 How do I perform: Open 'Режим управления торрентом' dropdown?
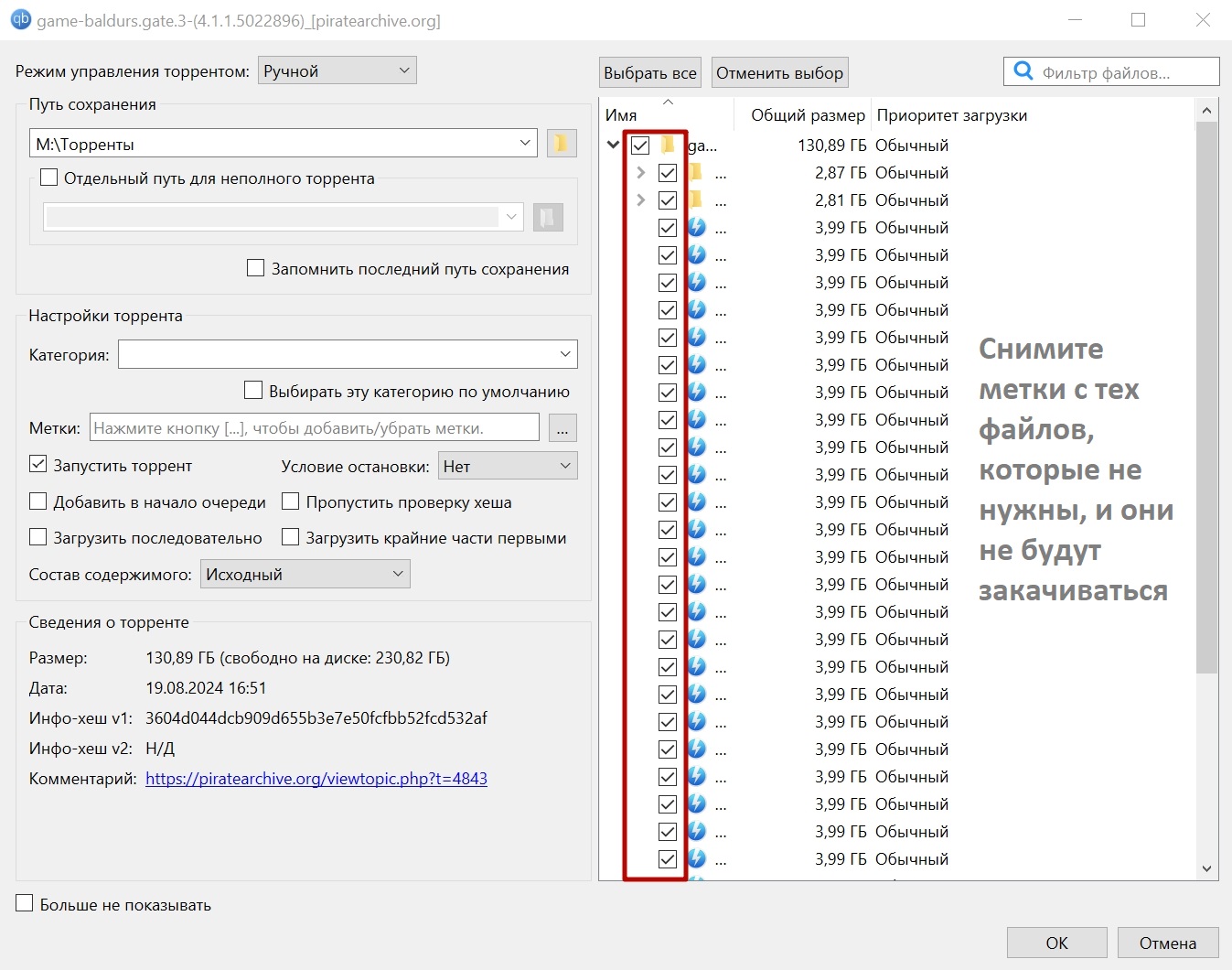click(x=337, y=71)
